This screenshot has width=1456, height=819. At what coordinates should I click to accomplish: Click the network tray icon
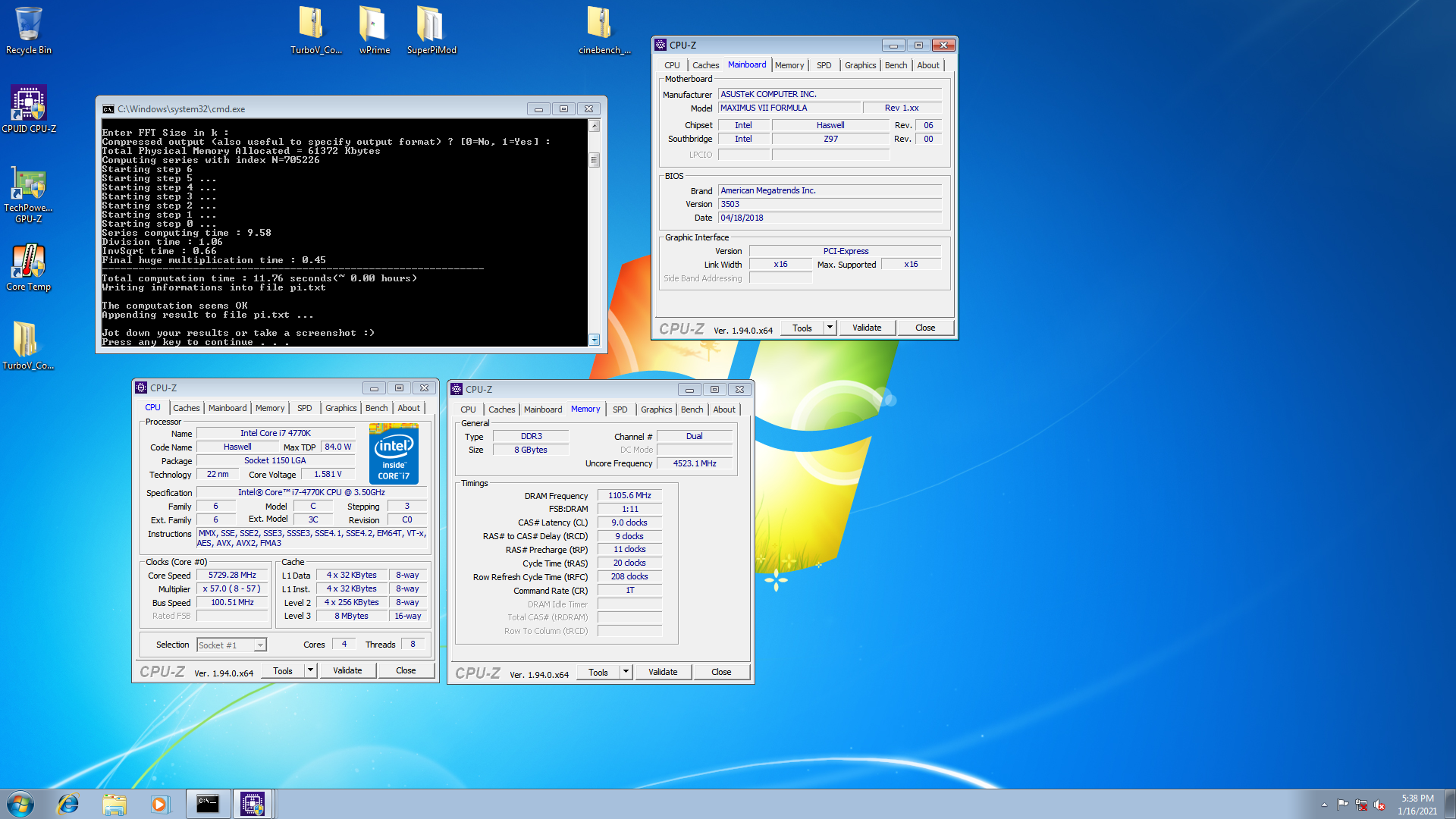coord(1361,805)
